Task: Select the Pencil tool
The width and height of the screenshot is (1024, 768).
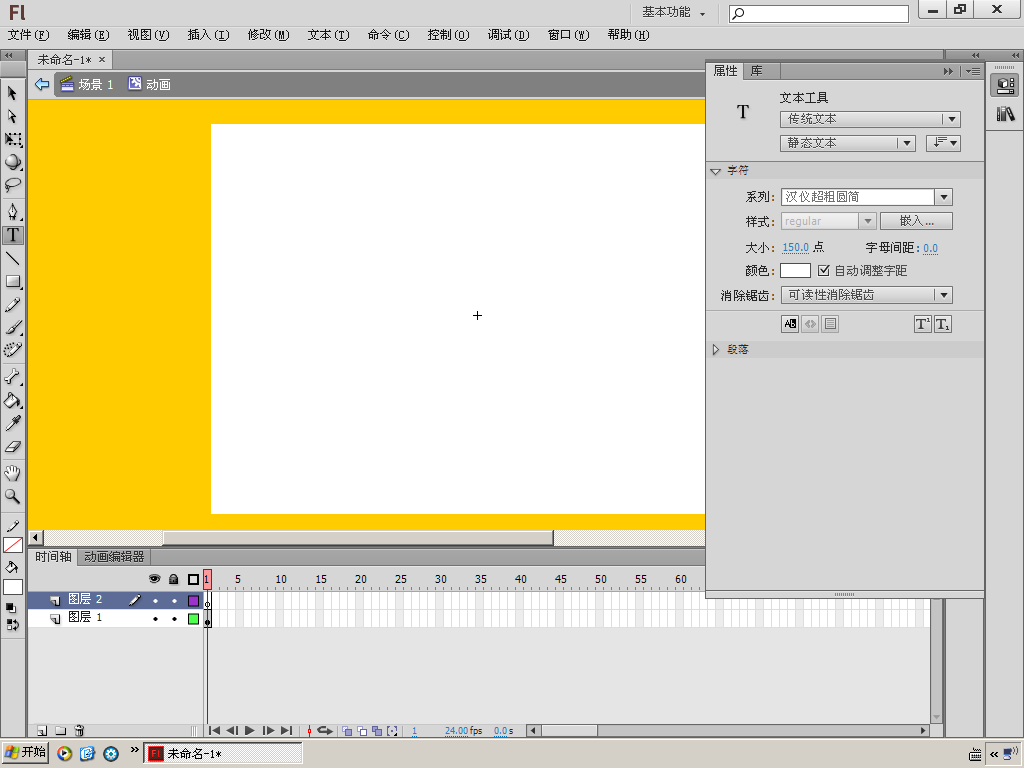Action: pyautogui.click(x=12, y=305)
